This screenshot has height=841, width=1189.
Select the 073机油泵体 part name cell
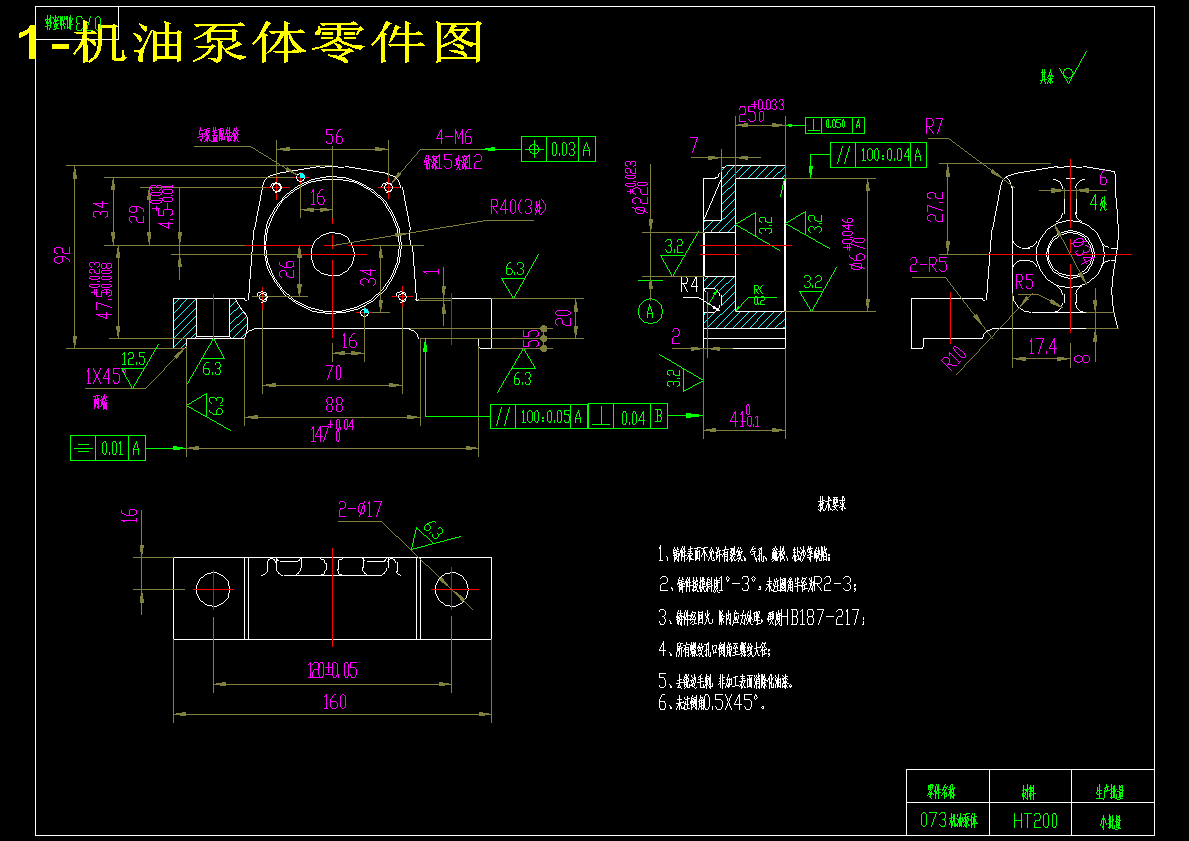[x=949, y=821]
